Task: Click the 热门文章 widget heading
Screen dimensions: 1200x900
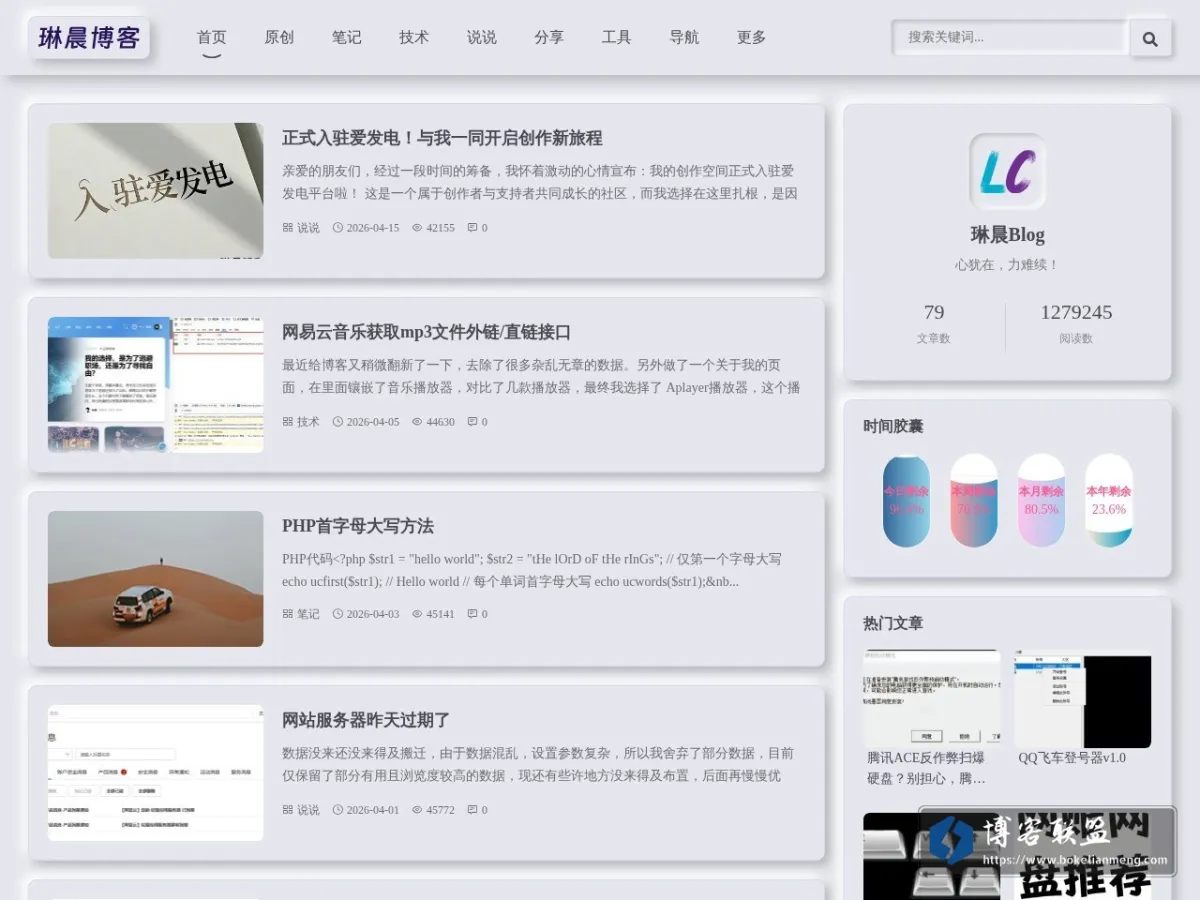Action: click(893, 623)
